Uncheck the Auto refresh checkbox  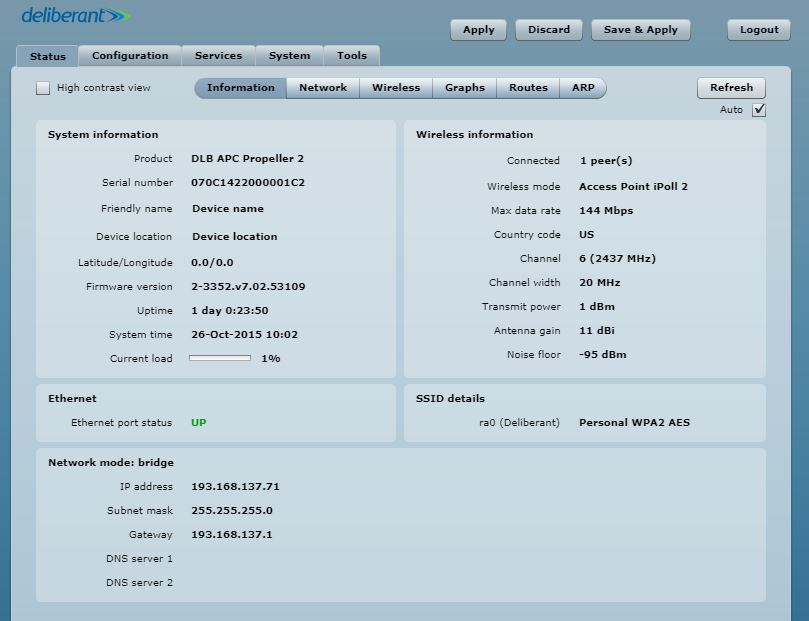pyautogui.click(x=759, y=110)
